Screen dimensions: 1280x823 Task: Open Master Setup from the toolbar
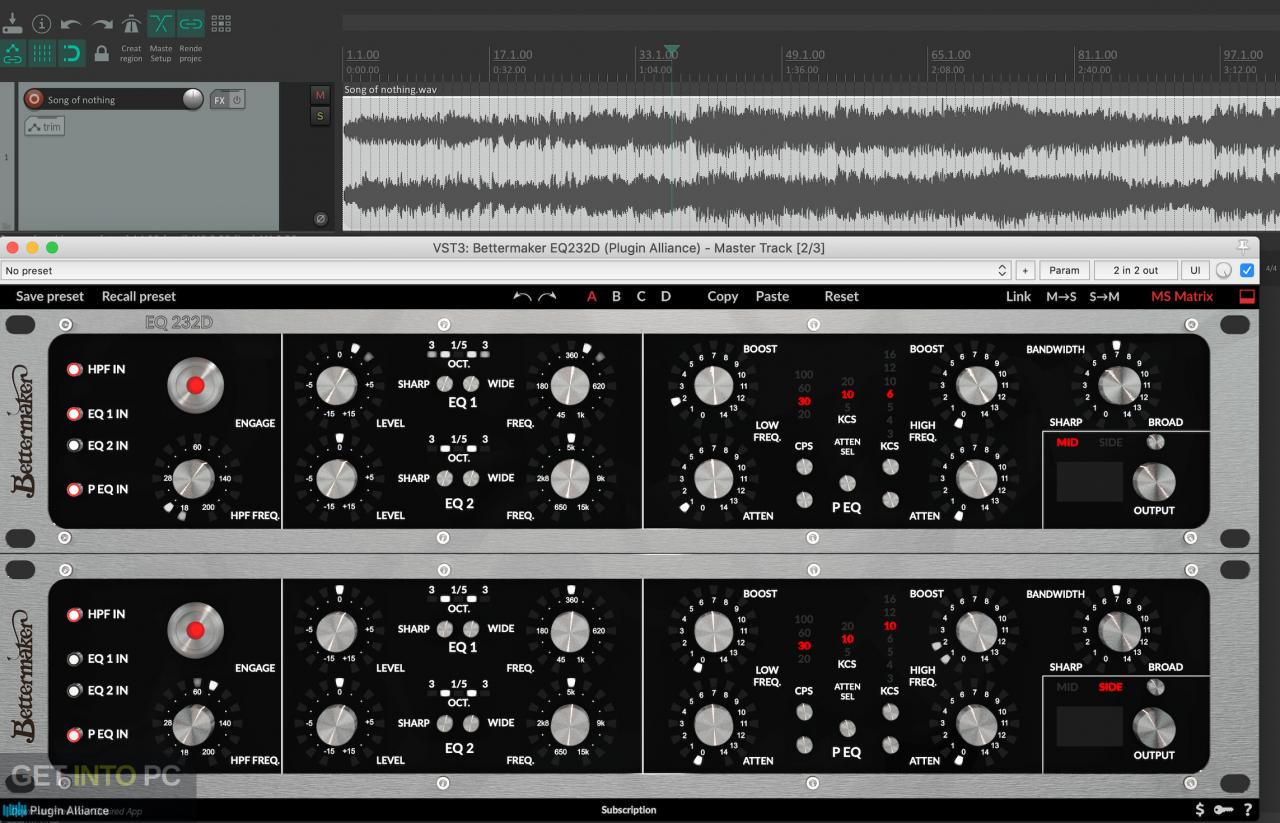click(x=161, y=53)
